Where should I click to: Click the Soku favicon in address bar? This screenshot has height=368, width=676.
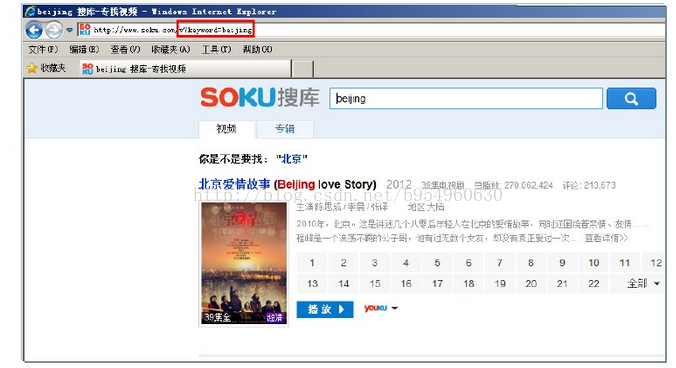(85, 30)
